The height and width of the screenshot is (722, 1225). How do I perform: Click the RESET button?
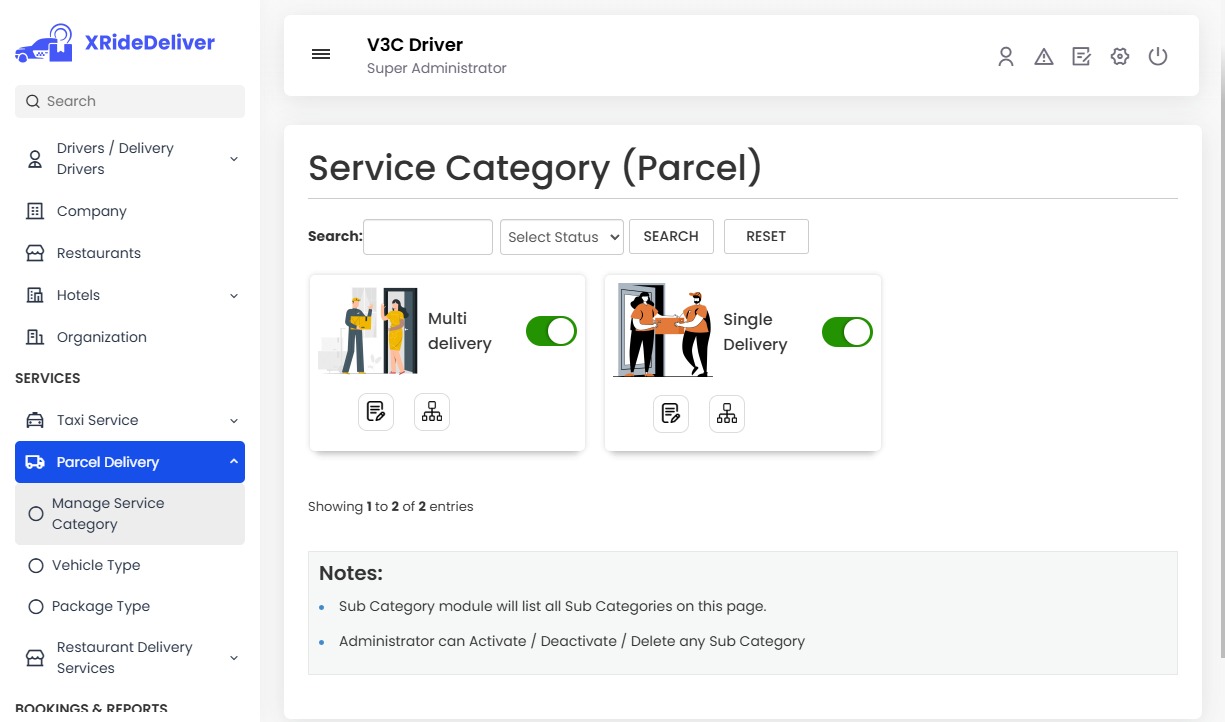coord(766,236)
